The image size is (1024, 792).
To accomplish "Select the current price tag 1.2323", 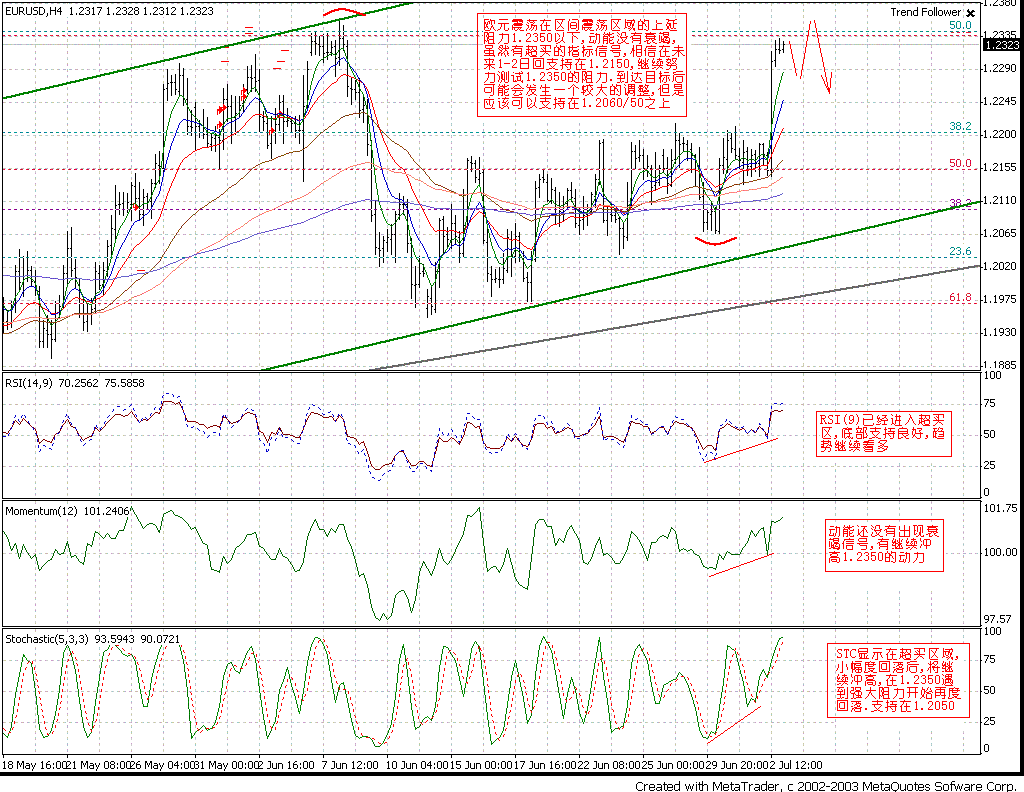I will pos(1002,44).
